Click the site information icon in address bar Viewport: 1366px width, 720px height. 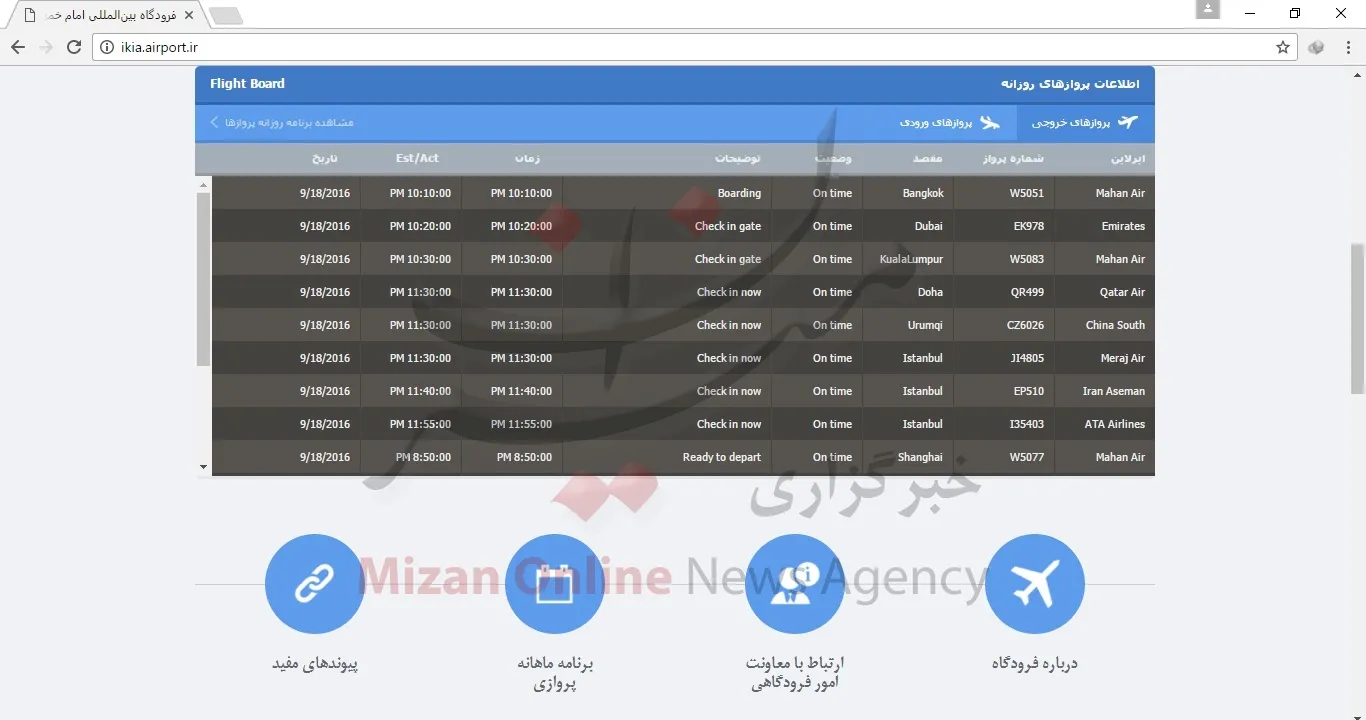coord(107,47)
